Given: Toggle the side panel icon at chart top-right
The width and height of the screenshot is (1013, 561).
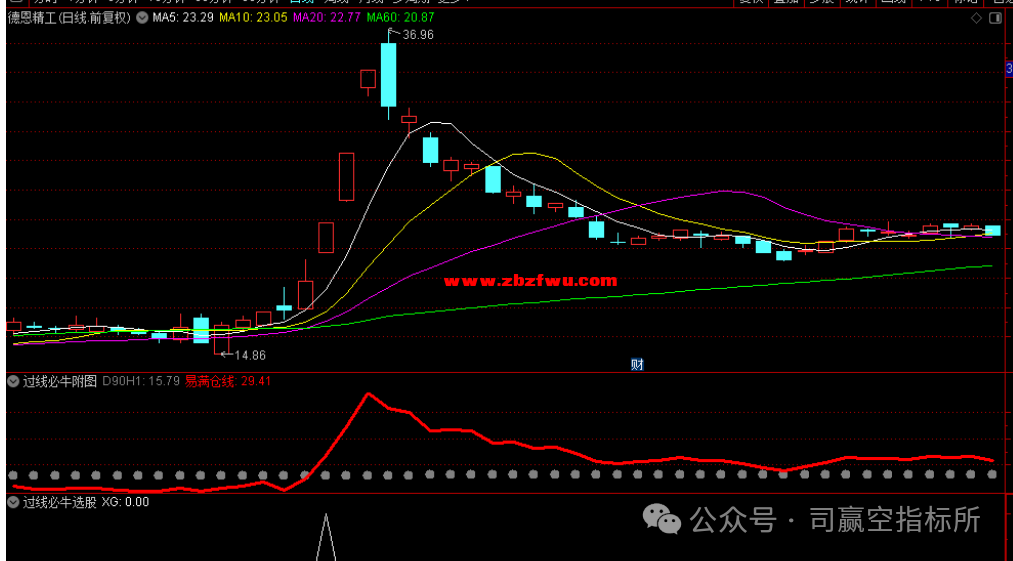Looking at the screenshot, I should click(x=995, y=19).
